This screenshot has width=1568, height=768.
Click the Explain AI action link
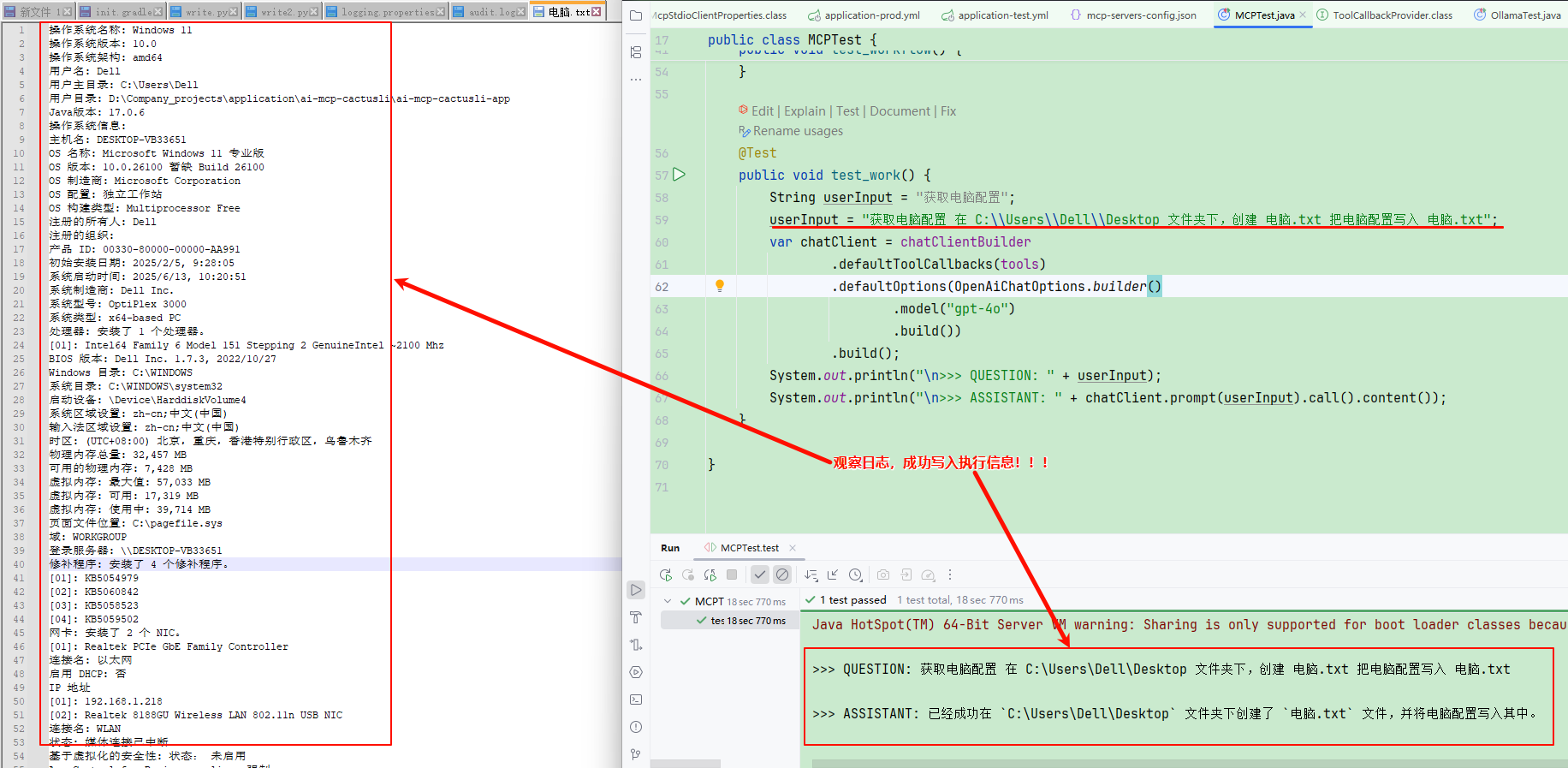(805, 111)
